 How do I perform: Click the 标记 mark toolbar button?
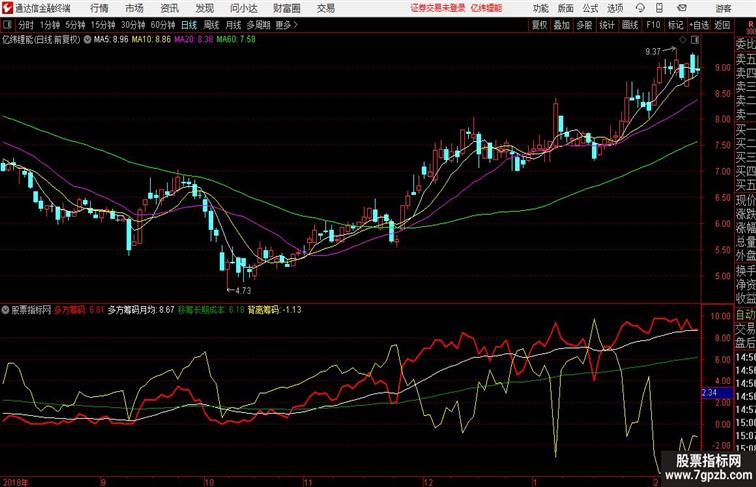[675, 25]
